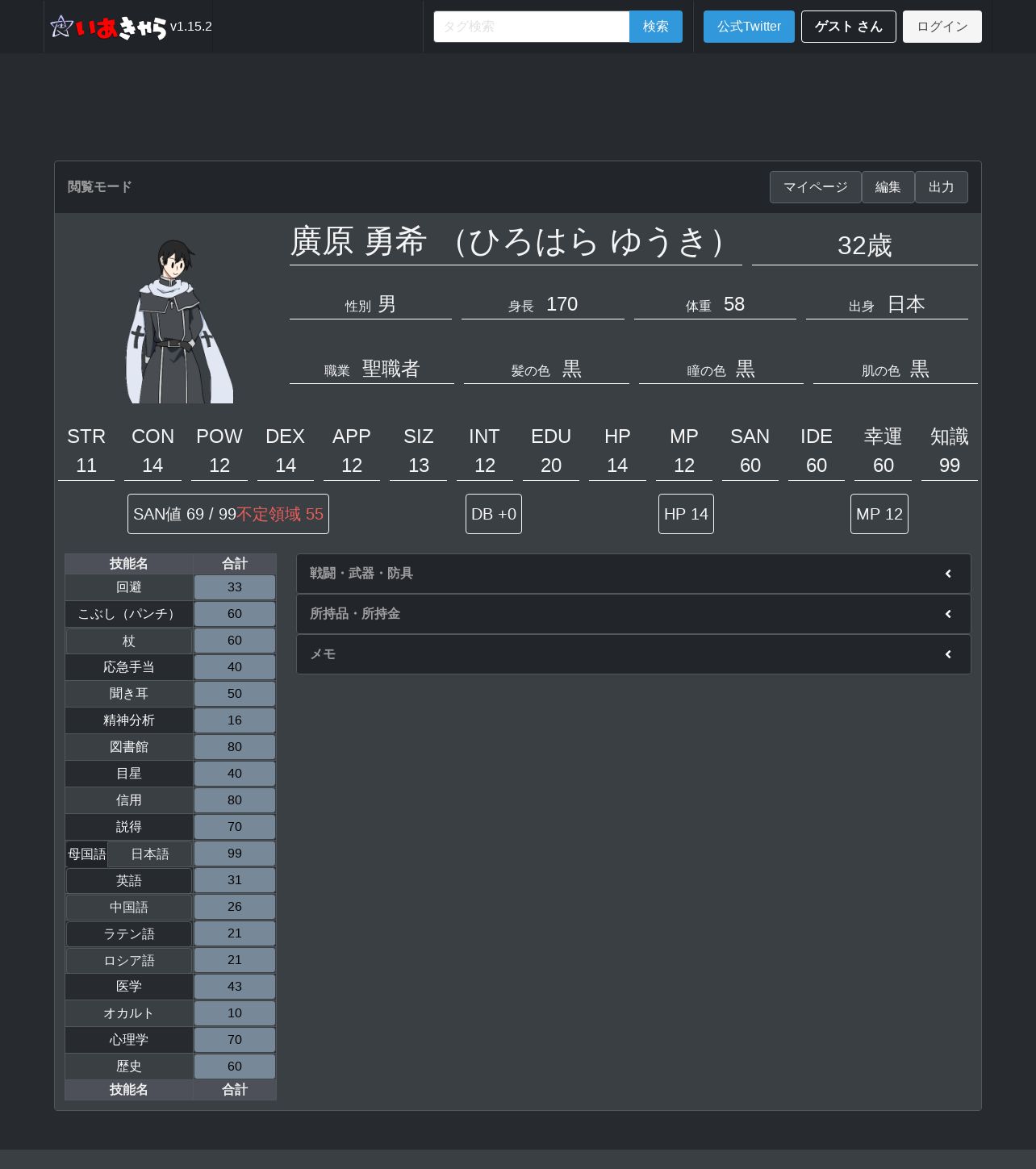Click the 出身 value 日本

[x=906, y=304]
